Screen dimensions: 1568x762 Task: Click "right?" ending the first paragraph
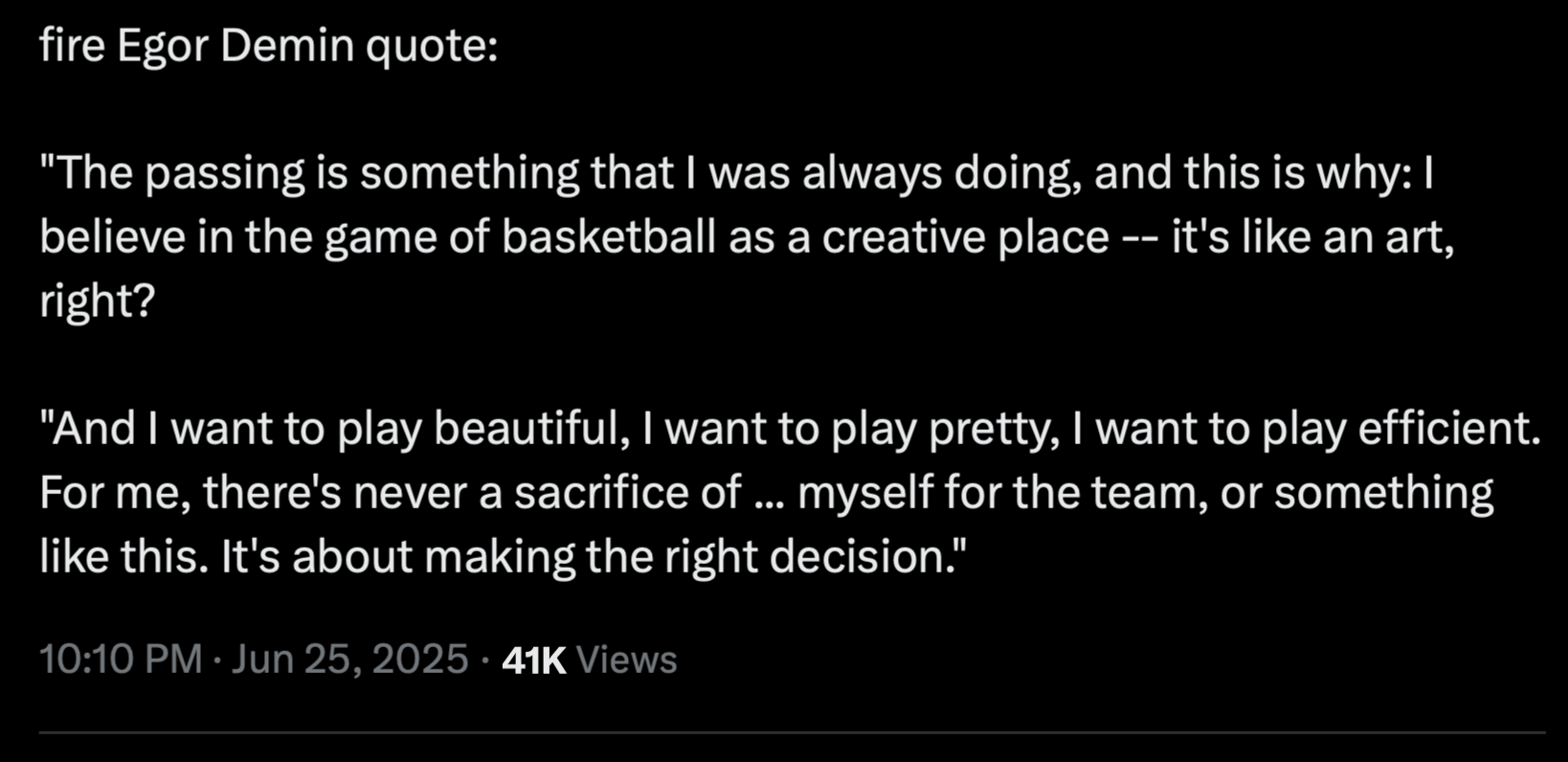97,302
